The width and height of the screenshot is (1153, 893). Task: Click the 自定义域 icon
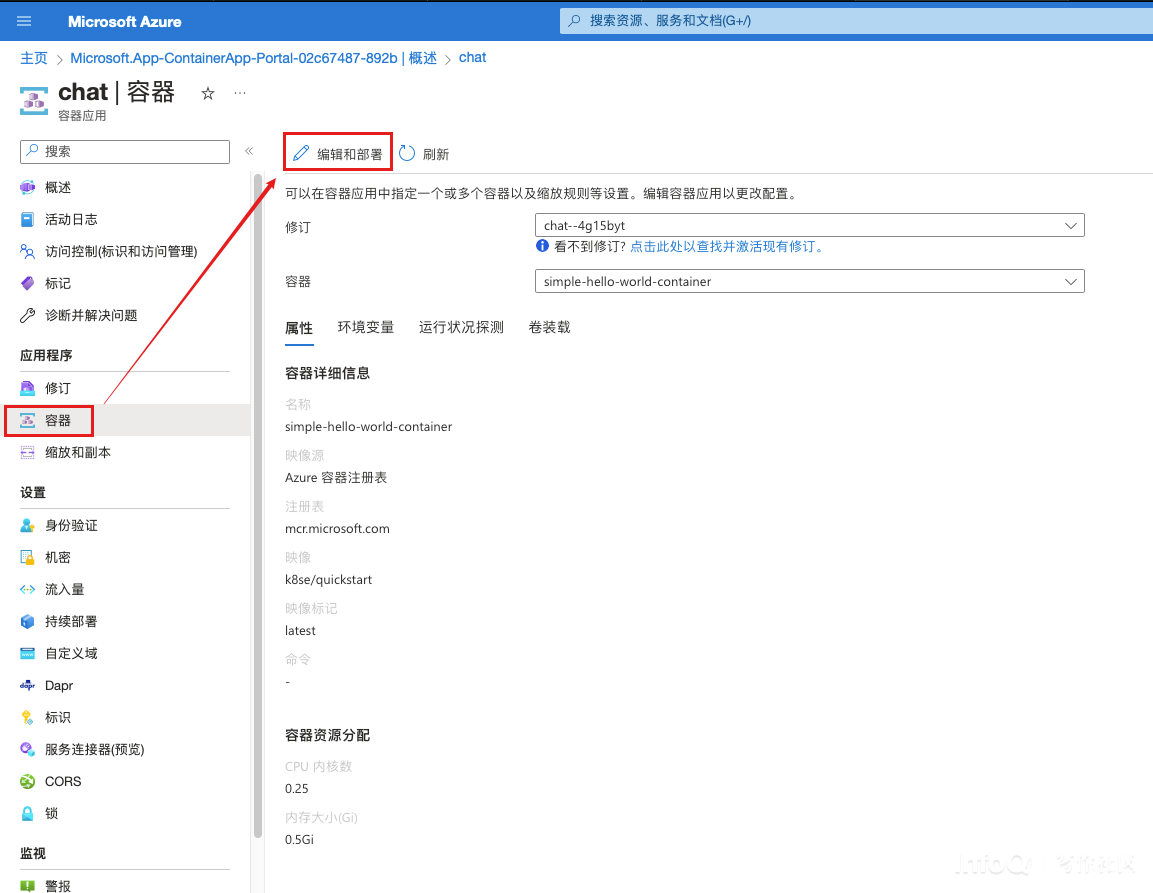pos(27,653)
